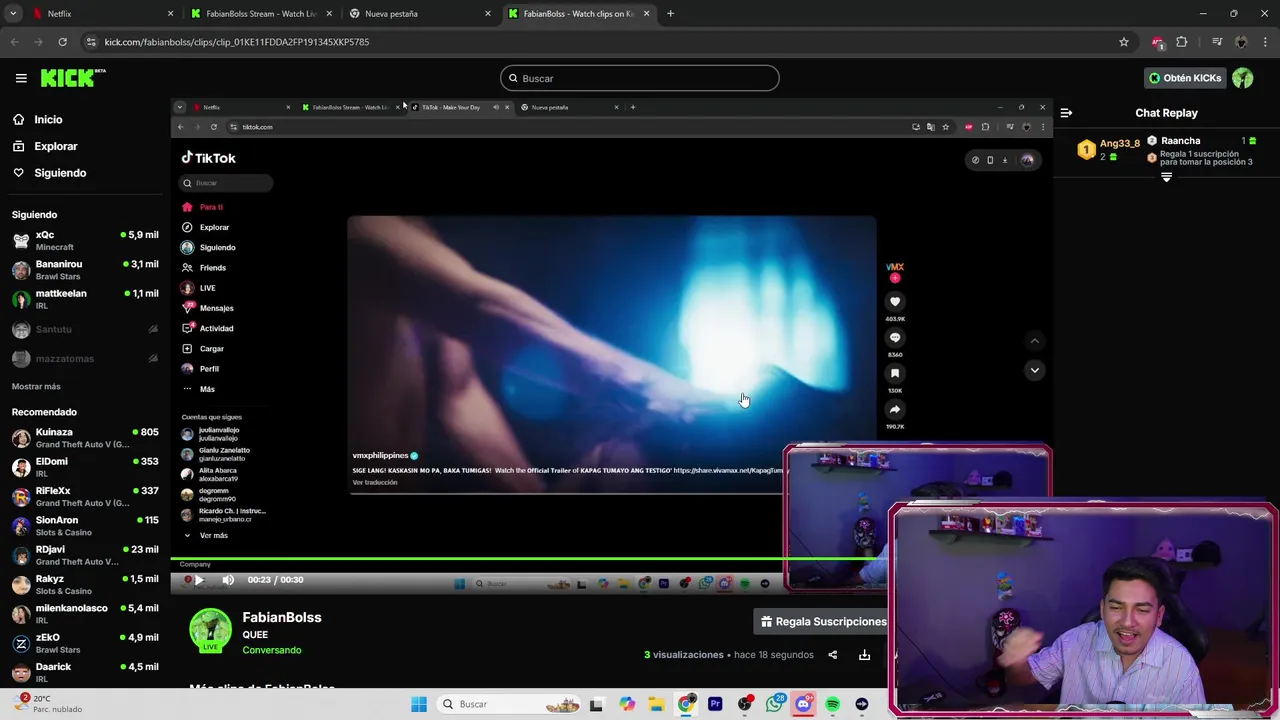Like the TikTok video in the clip
The image size is (1280, 720).
tap(895, 302)
